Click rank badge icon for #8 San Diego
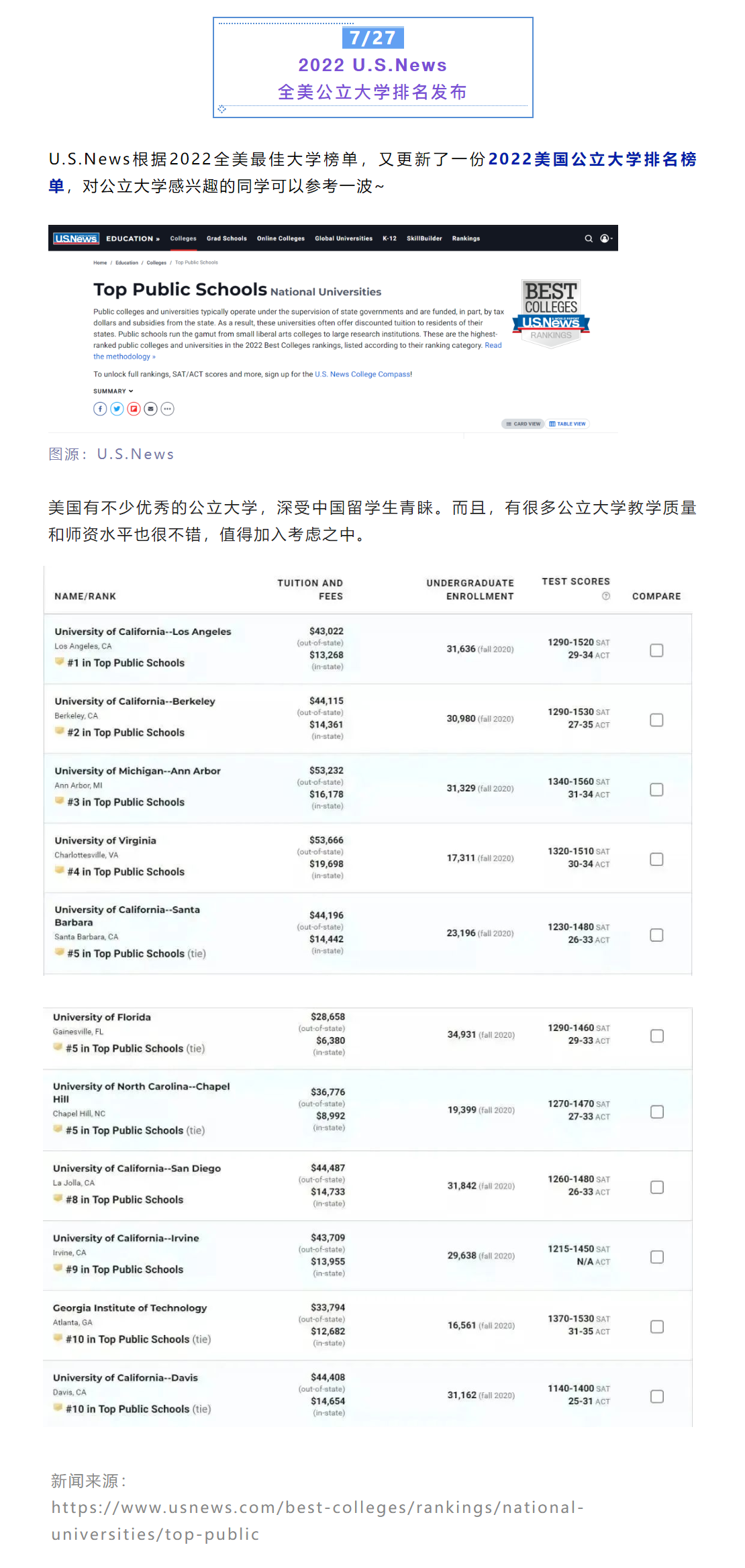Screen dimensions: 745x1568 pos(58,1199)
